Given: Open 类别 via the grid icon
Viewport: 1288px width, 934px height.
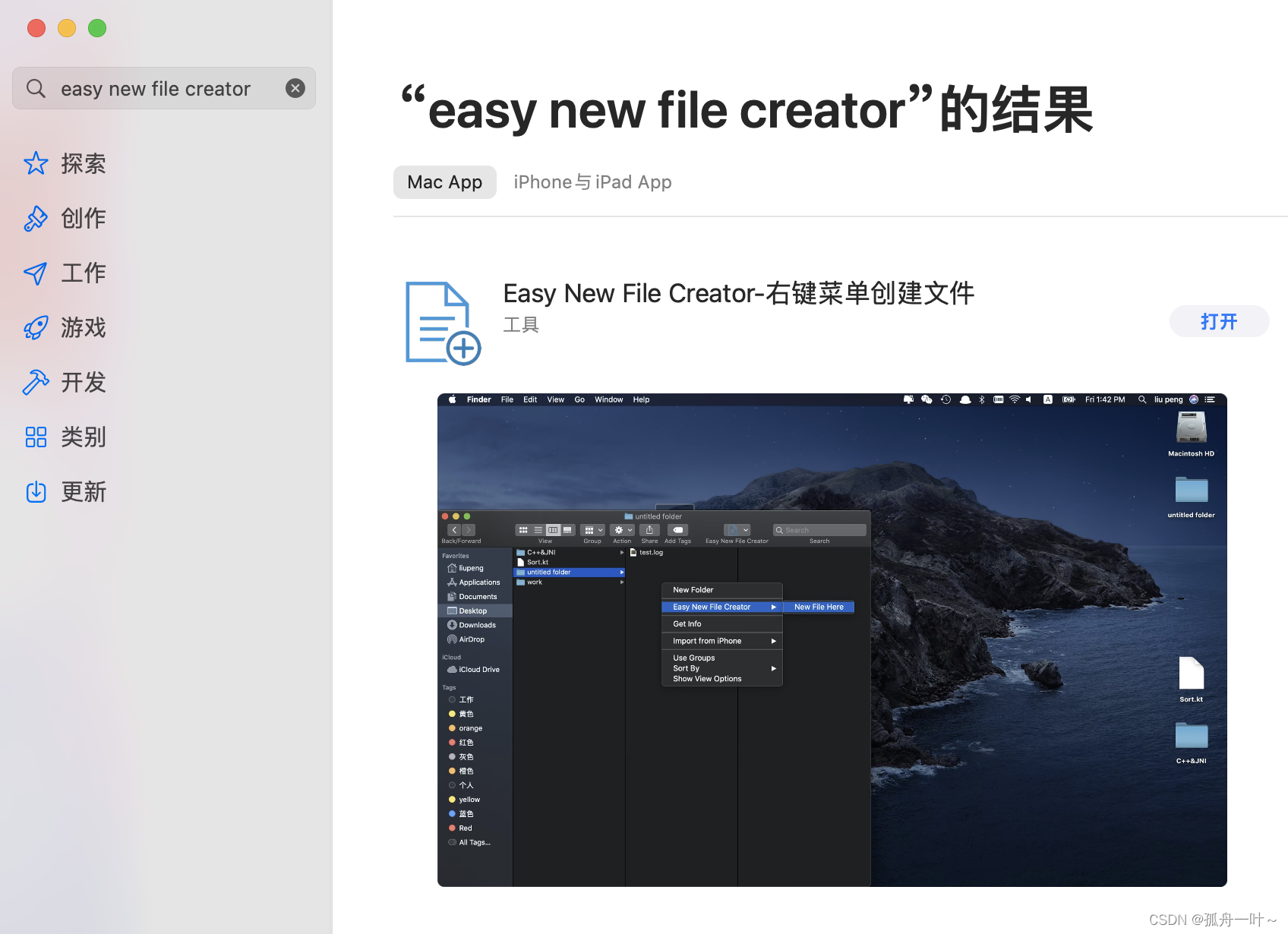Looking at the screenshot, I should click(x=36, y=437).
